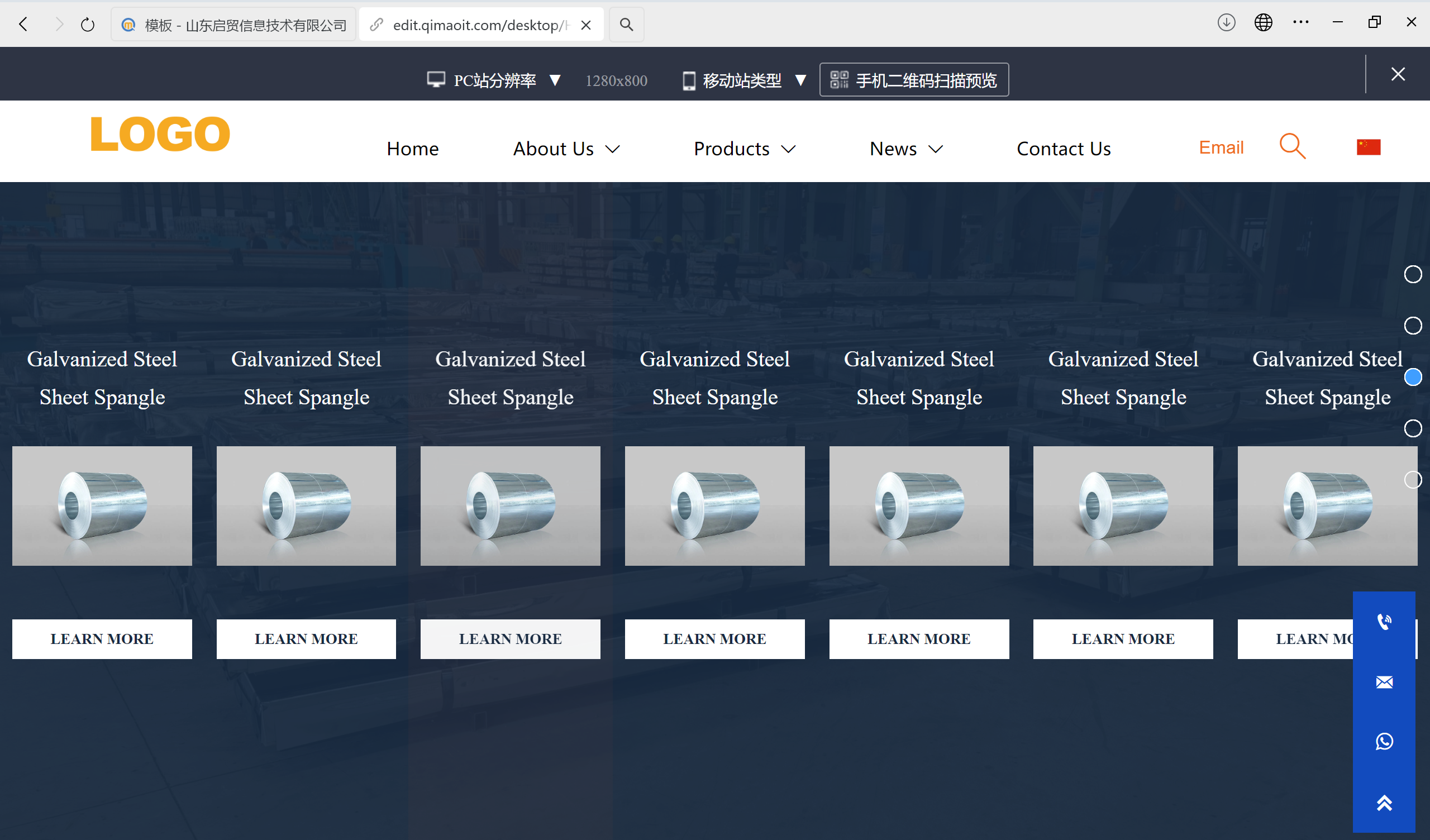The width and height of the screenshot is (1430, 840).
Task: Click the envelope mail icon in sidebar
Action: (1384, 682)
